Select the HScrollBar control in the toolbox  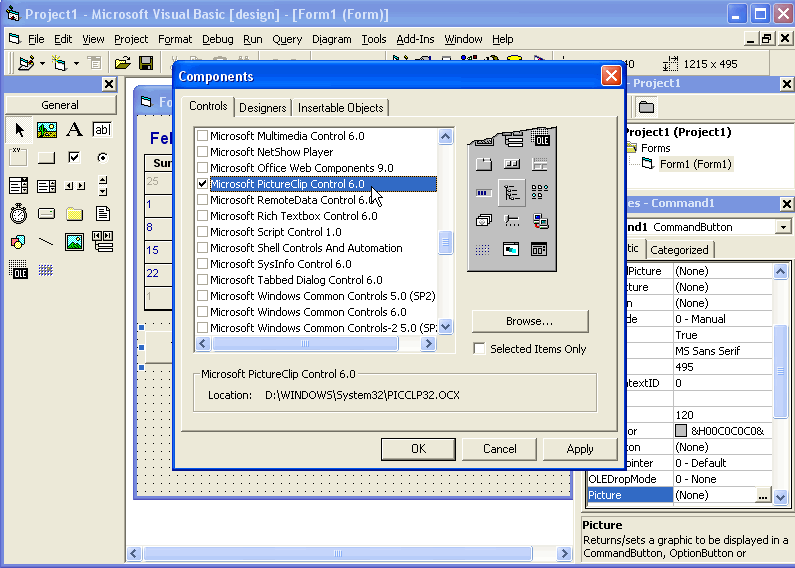[75, 186]
